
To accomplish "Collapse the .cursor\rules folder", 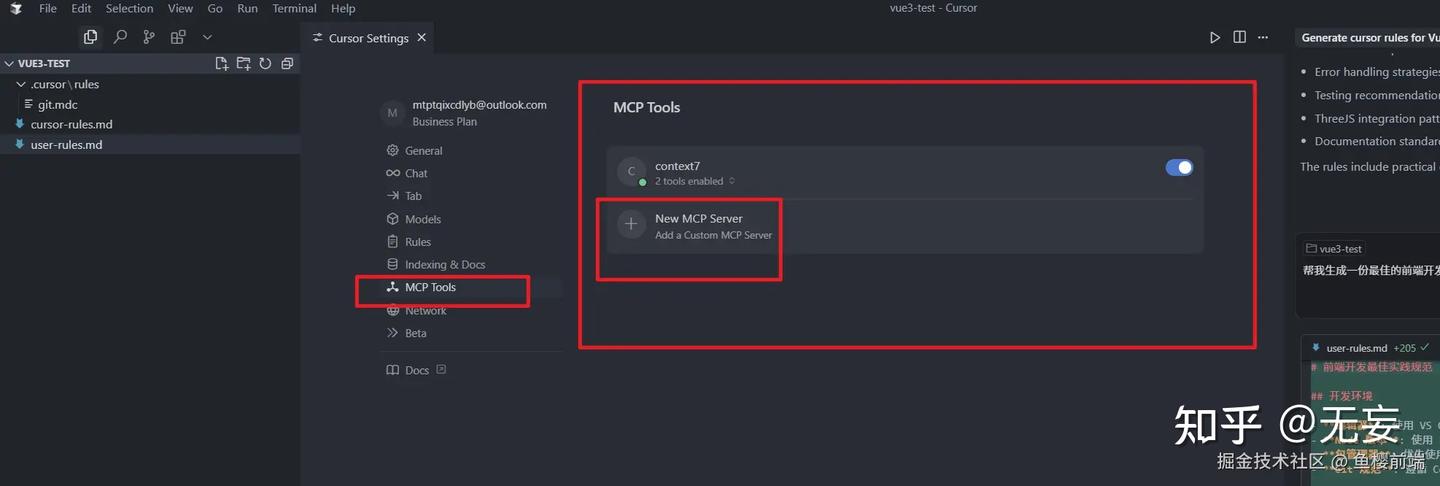I will click(x=22, y=85).
